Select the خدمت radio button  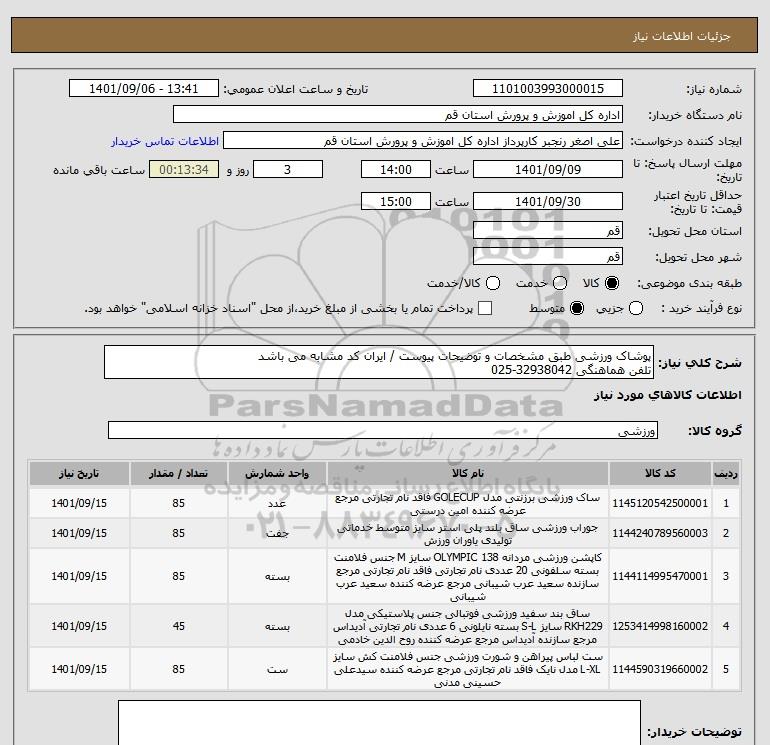tap(560, 283)
